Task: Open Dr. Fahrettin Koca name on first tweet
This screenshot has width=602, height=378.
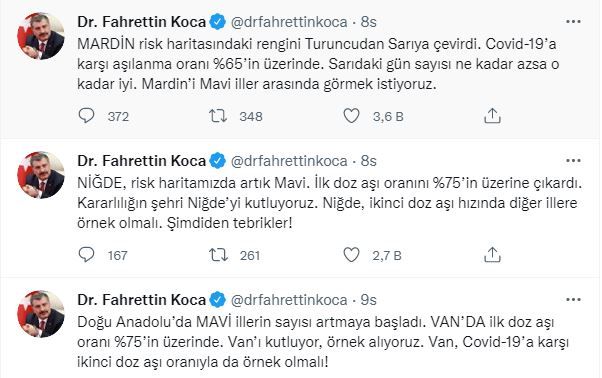Action: pyautogui.click(x=142, y=22)
